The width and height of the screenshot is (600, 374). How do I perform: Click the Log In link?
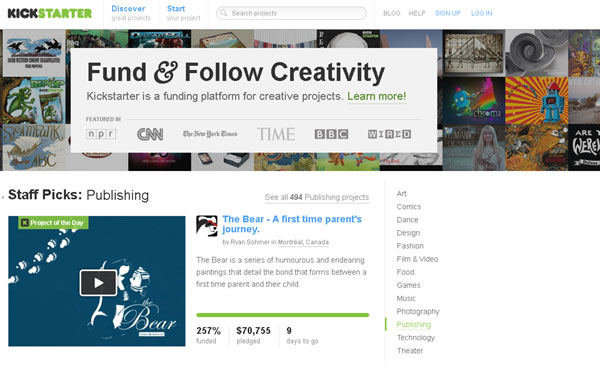coord(481,13)
